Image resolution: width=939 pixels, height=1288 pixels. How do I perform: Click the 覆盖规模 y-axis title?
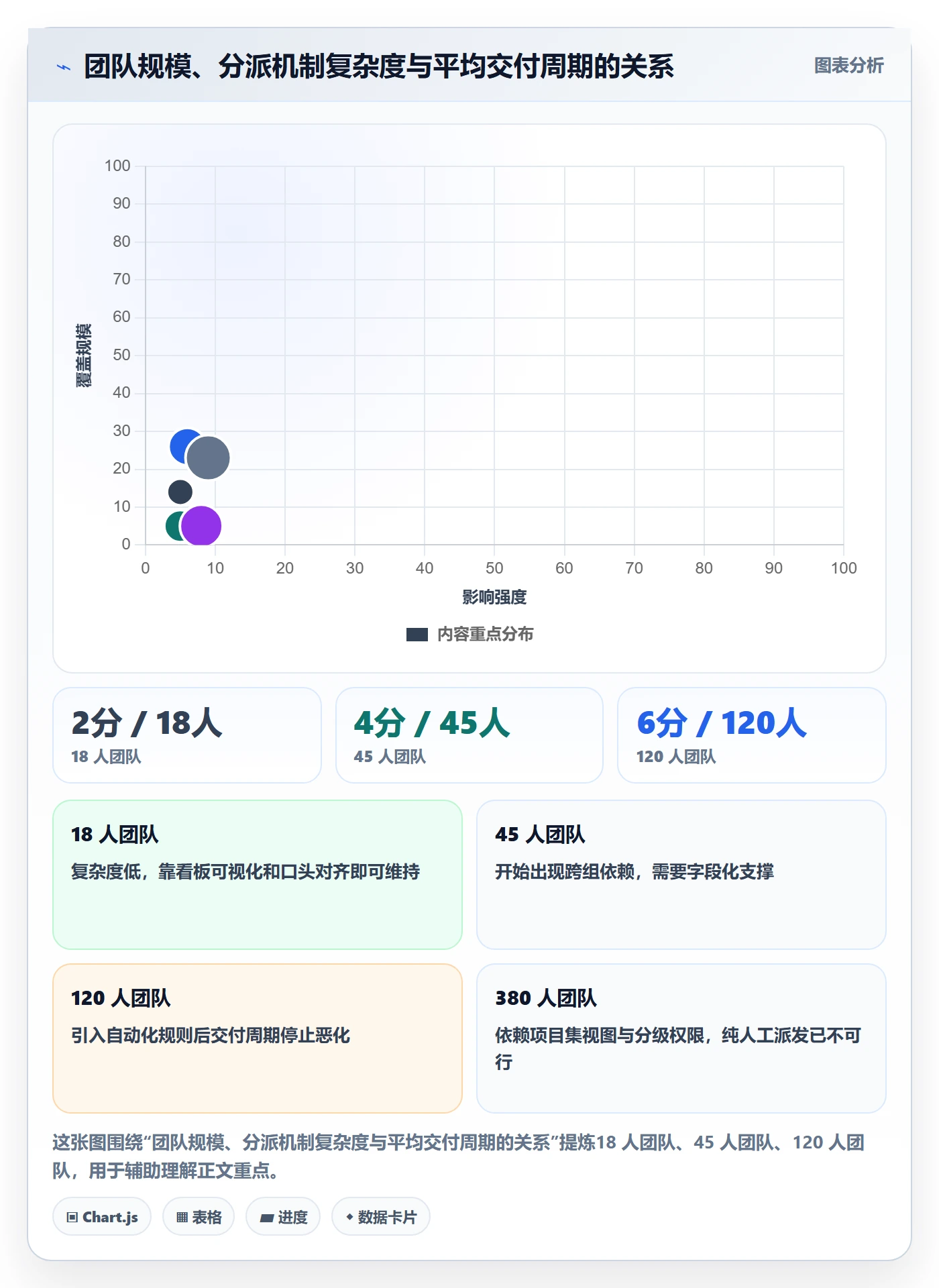pos(83,355)
